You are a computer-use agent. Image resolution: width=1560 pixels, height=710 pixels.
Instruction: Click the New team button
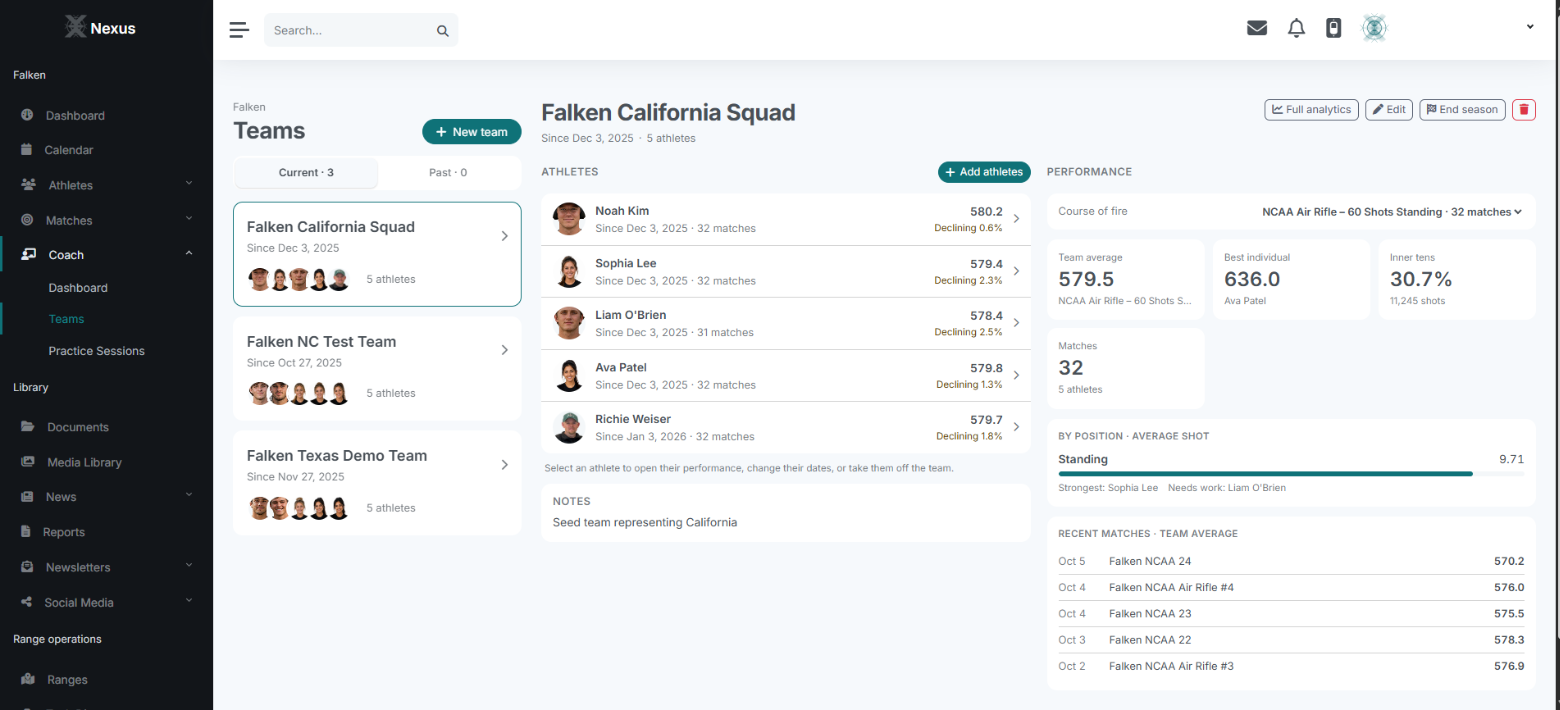[x=471, y=132]
